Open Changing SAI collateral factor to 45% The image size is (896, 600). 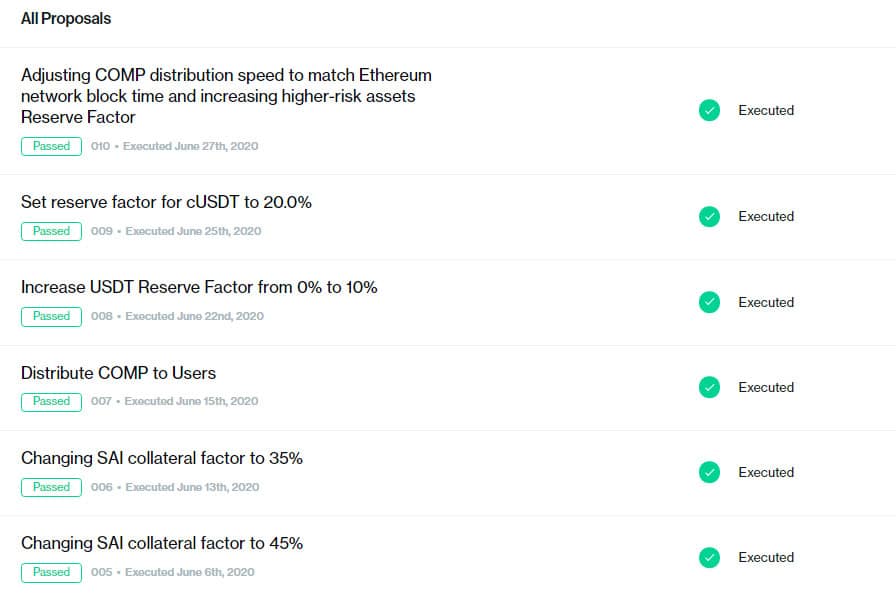point(161,543)
